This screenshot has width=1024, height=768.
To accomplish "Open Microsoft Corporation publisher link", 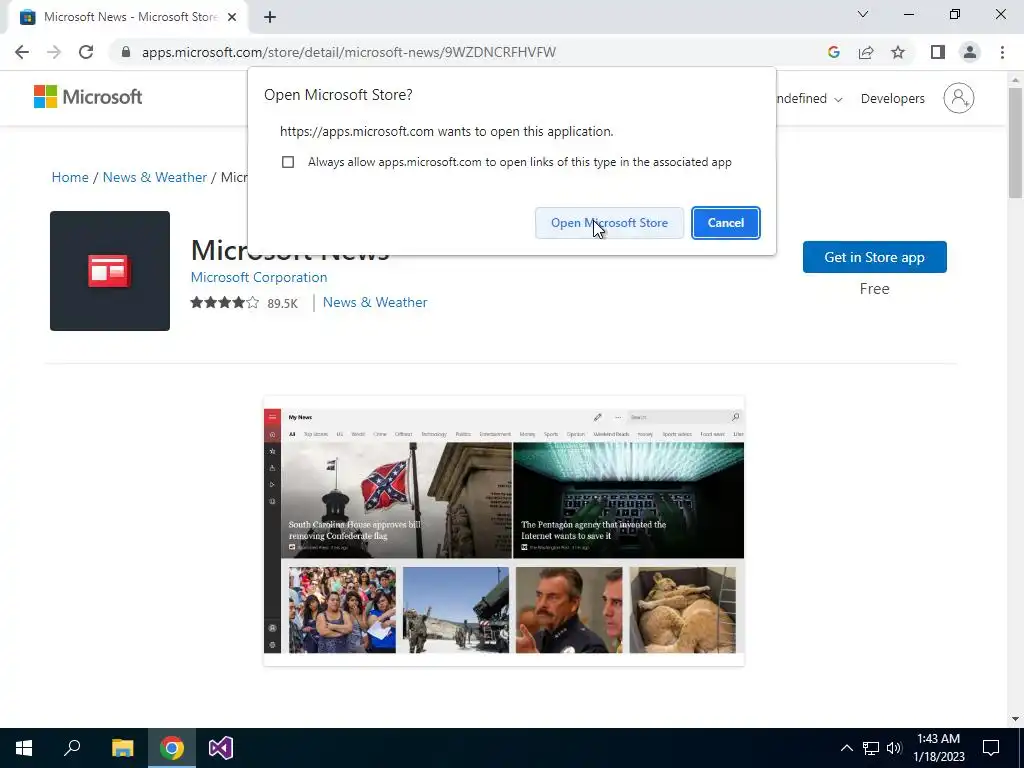I will pyautogui.click(x=259, y=278).
